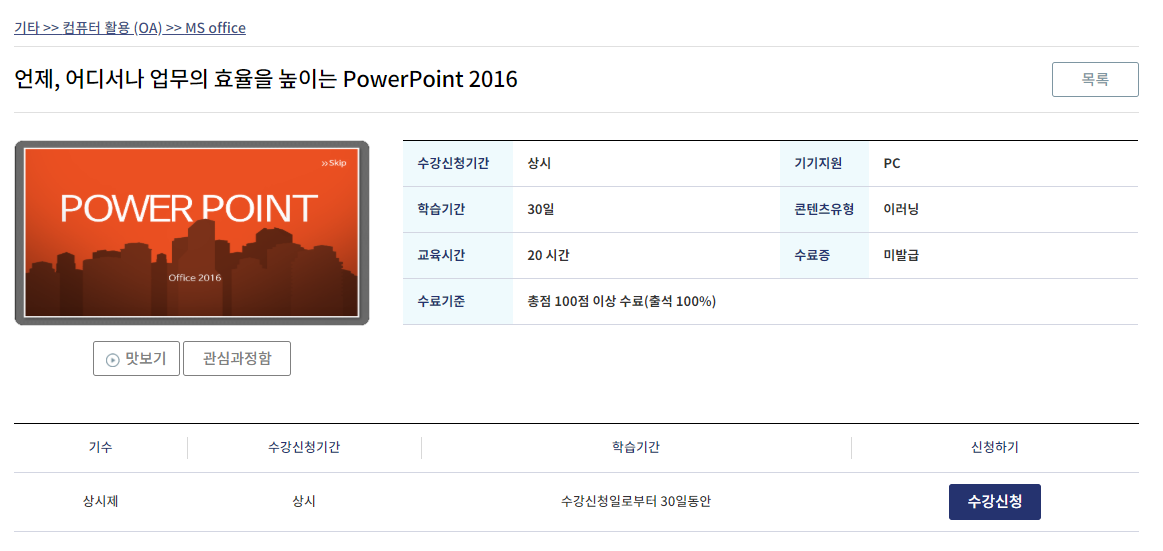The width and height of the screenshot is (1163, 551).
Task: Click the 상시 value beside 수강신청기간 label
Action: click(539, 164)
